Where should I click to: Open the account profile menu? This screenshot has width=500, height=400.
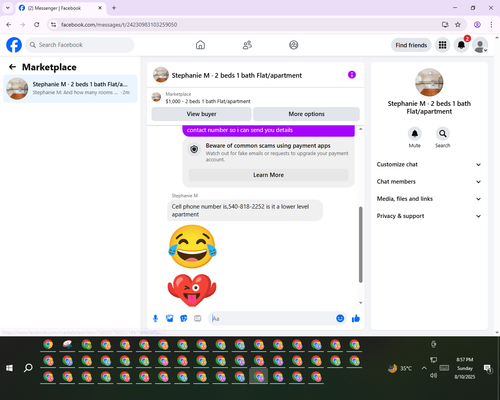(x=480, y=45)
